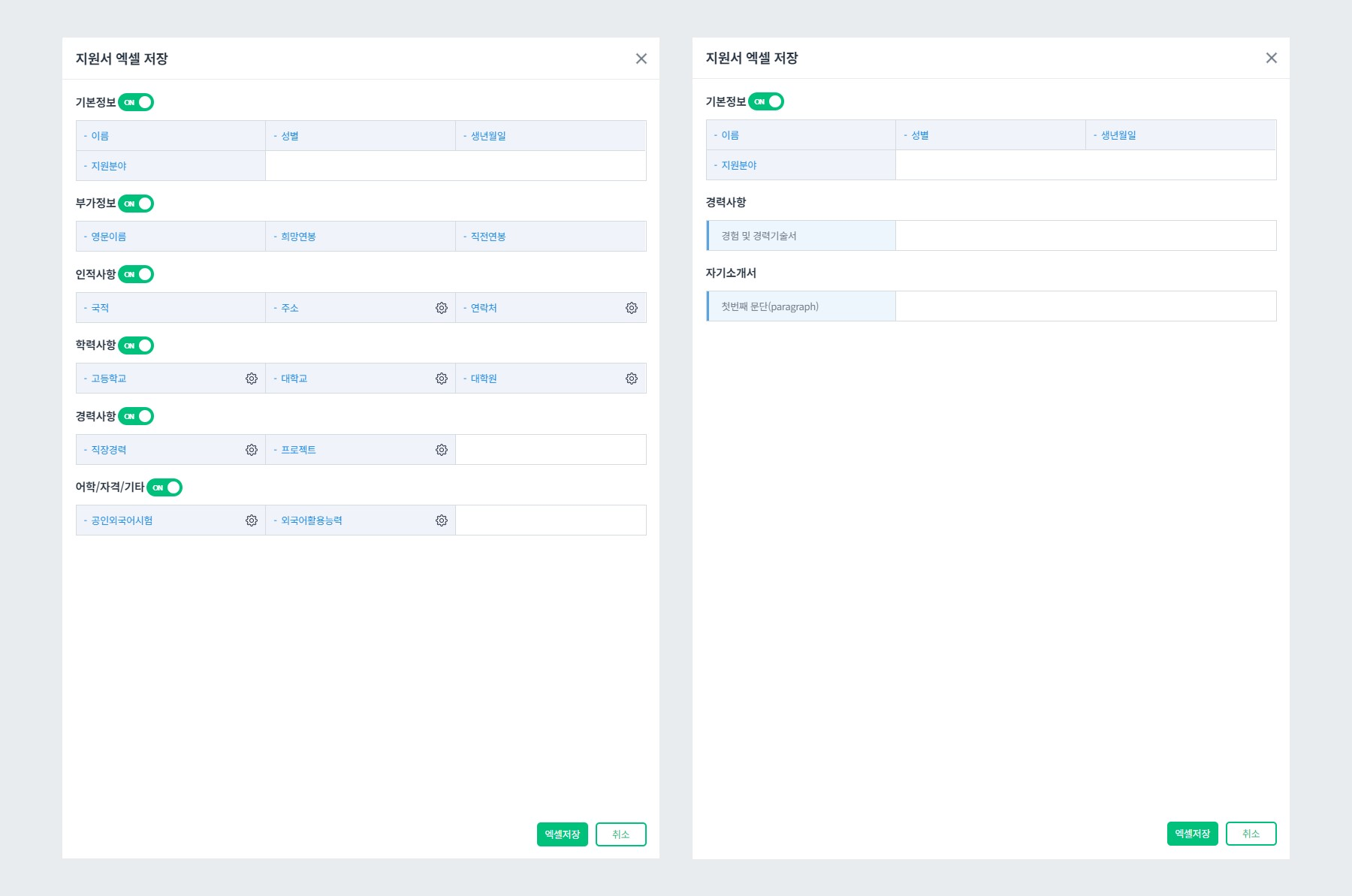Click 취소 button in right dialog
This screenshot has width=1352, height=896.
1251,834
